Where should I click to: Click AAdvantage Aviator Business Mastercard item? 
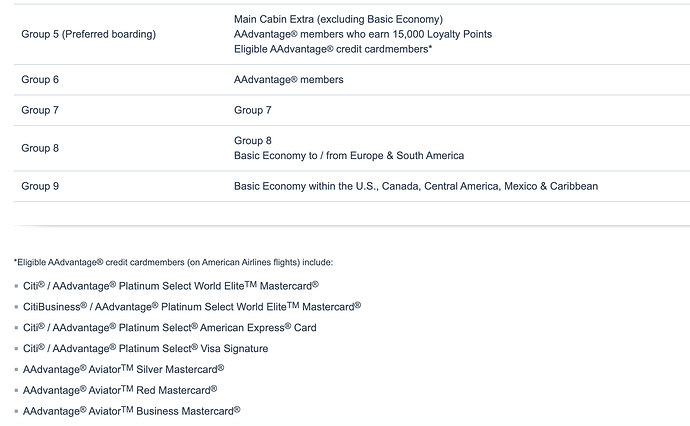(132, 411)
